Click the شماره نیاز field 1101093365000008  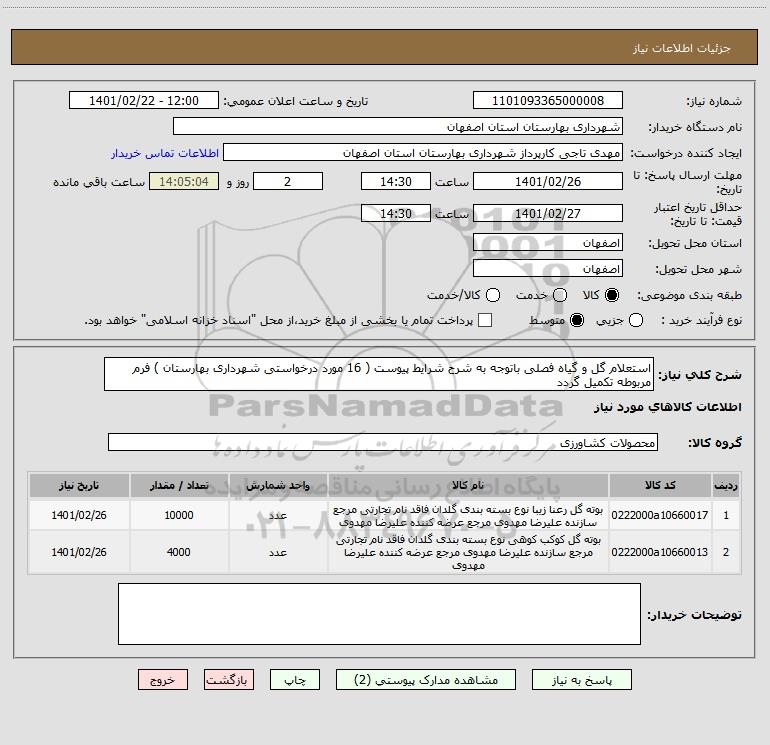pyautogui.click(x=548, y=101)
